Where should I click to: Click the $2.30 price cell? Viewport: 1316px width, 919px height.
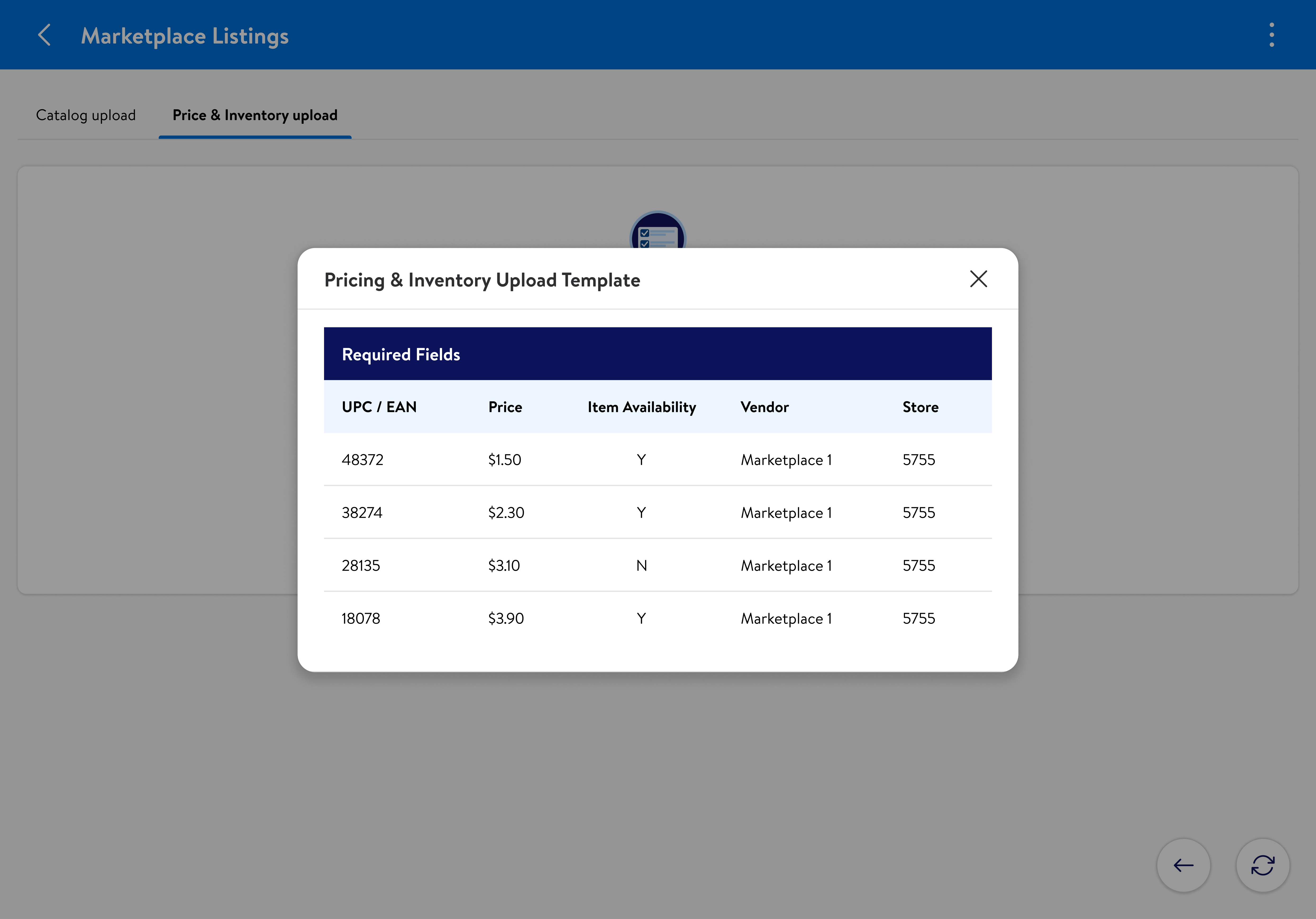[506, 512]
